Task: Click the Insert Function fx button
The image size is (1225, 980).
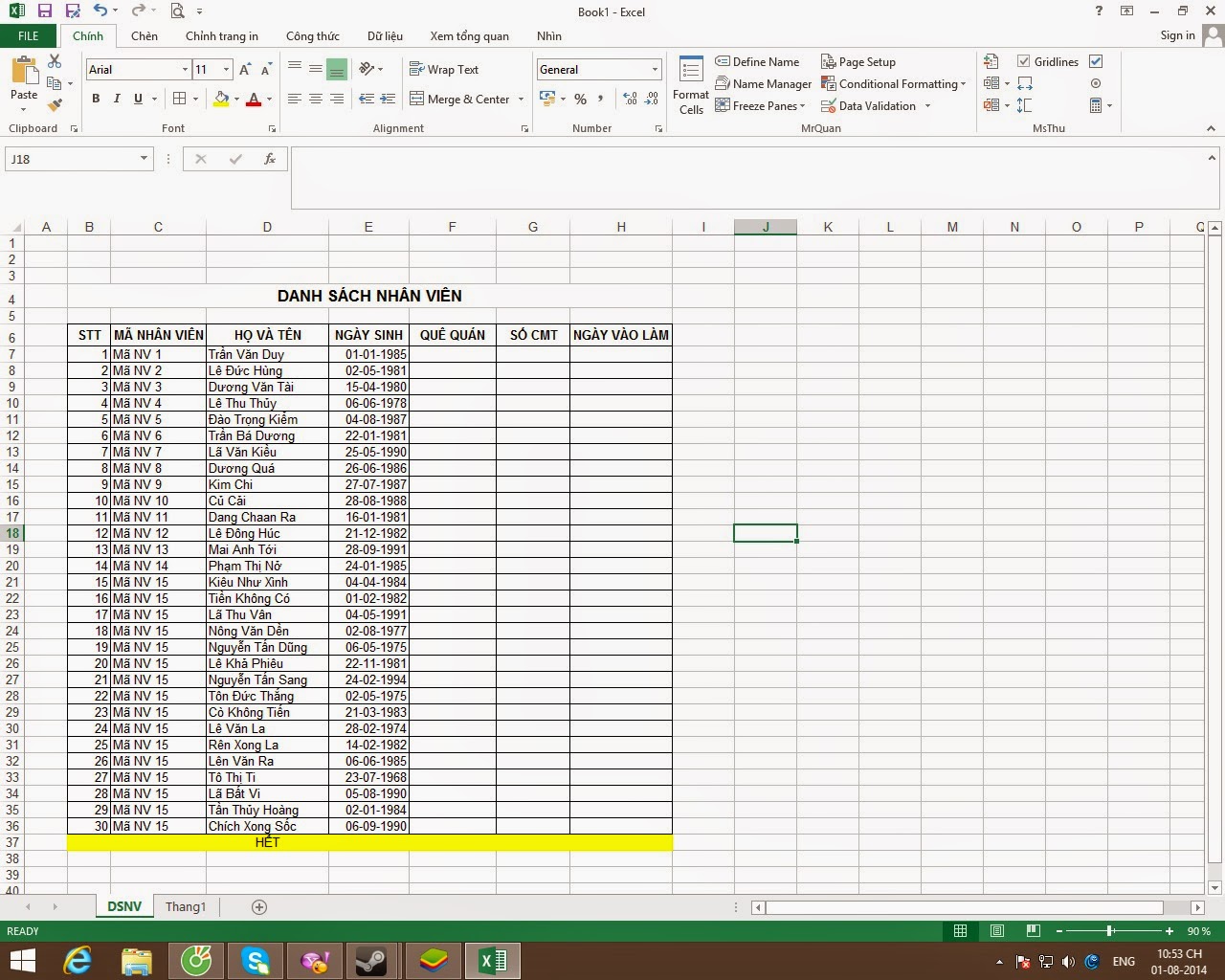Action: 269,159
